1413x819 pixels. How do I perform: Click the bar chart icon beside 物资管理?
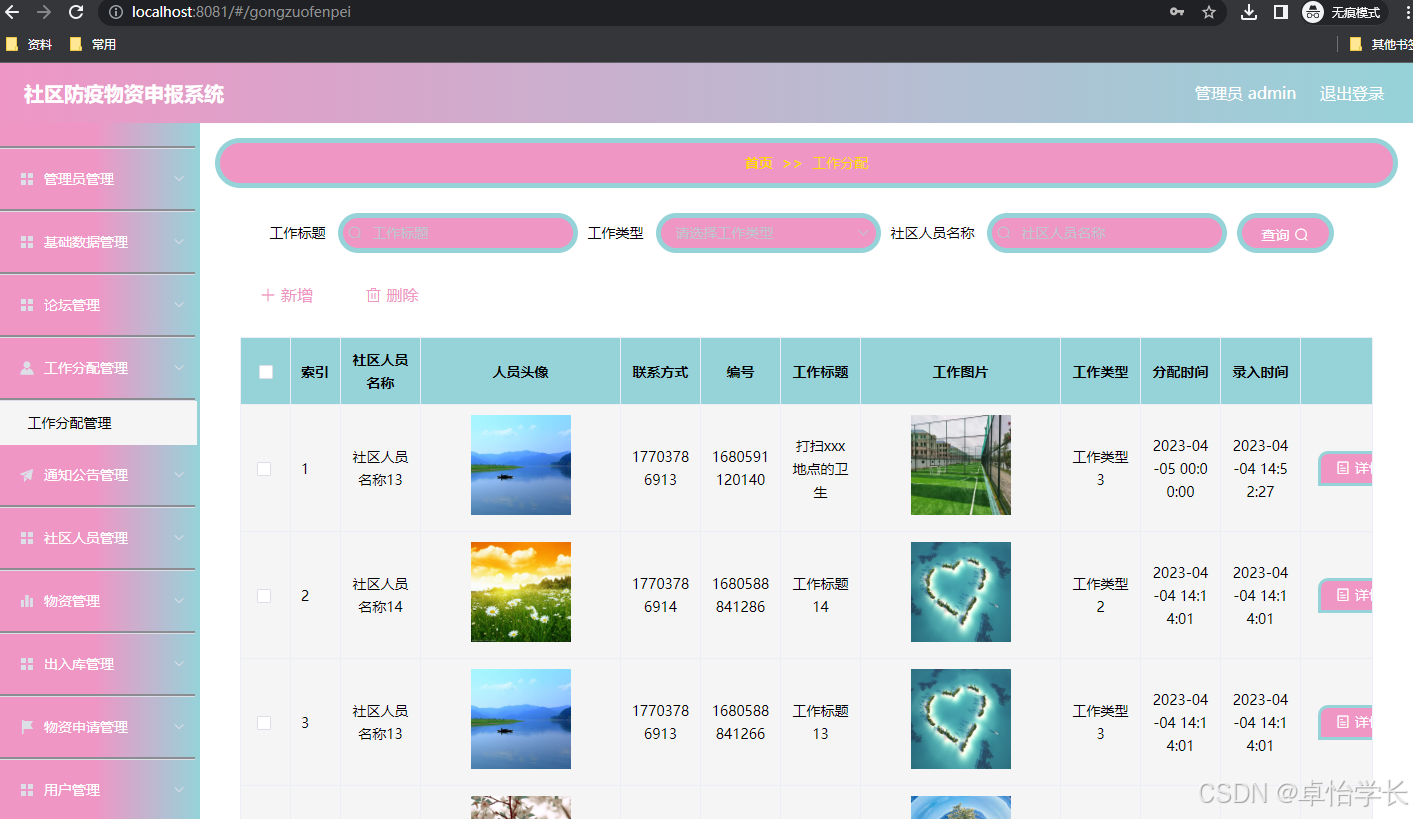27,601
